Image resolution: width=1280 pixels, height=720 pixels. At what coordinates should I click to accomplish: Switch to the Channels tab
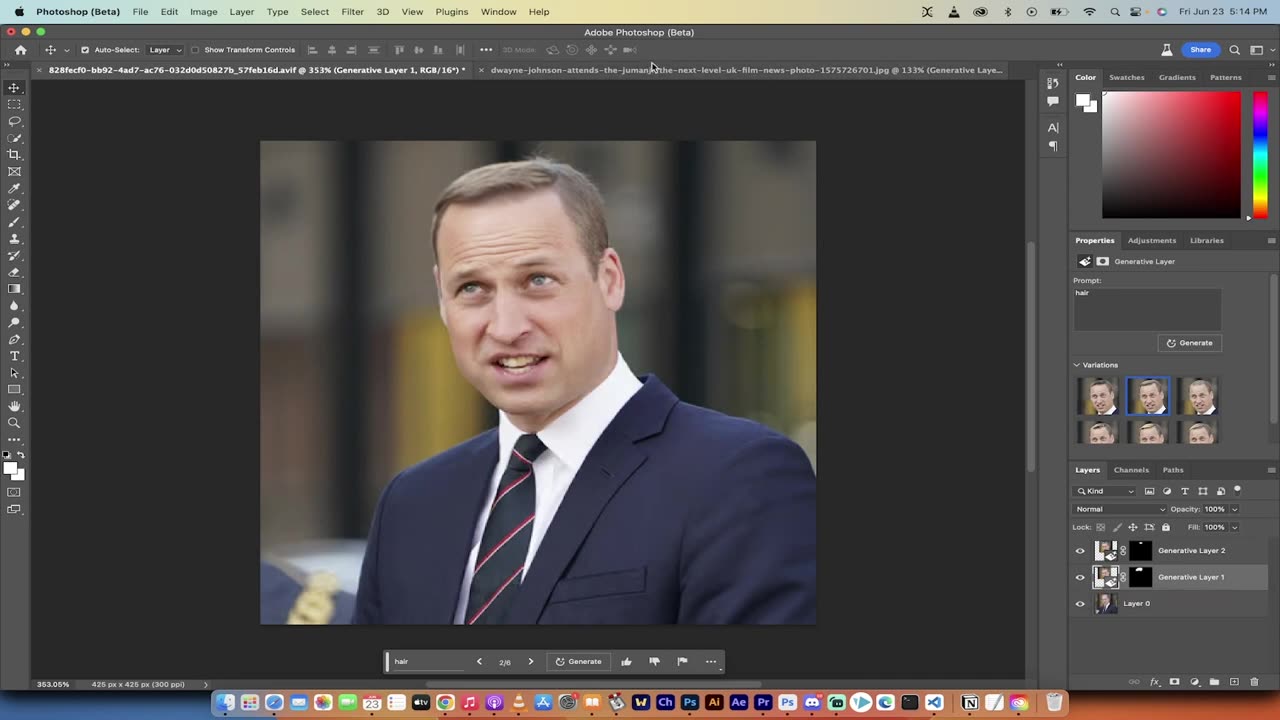1131,470
